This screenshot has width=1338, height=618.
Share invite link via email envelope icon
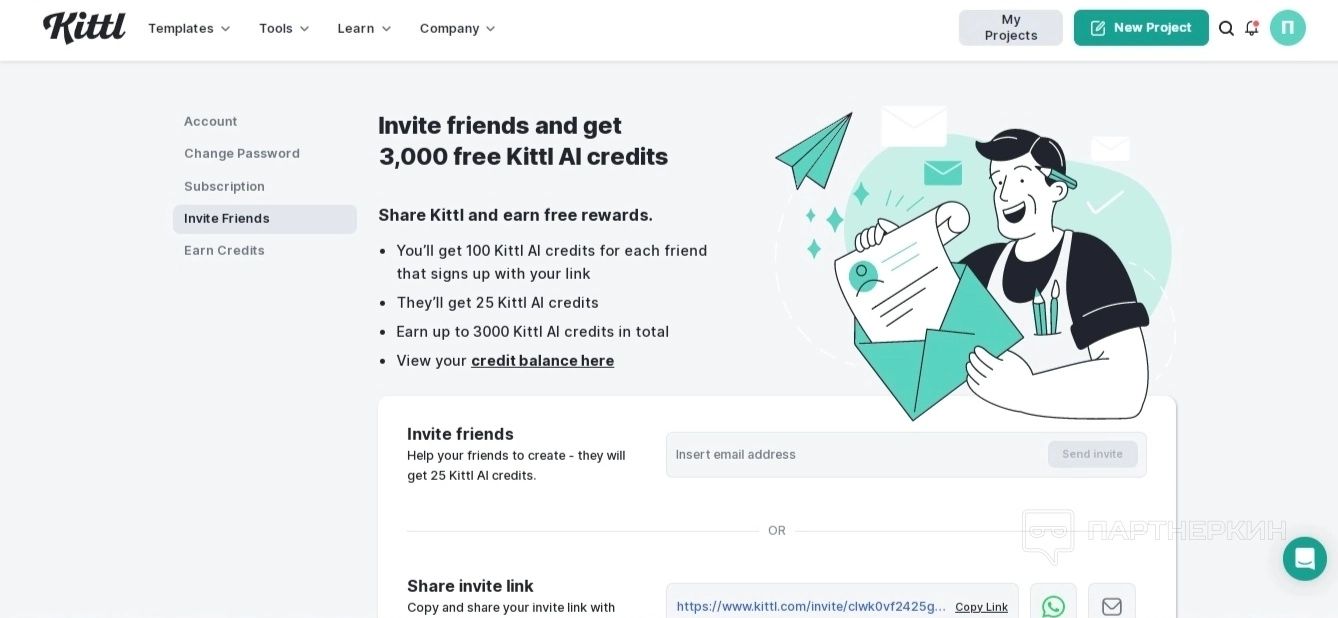(1111, 606)
